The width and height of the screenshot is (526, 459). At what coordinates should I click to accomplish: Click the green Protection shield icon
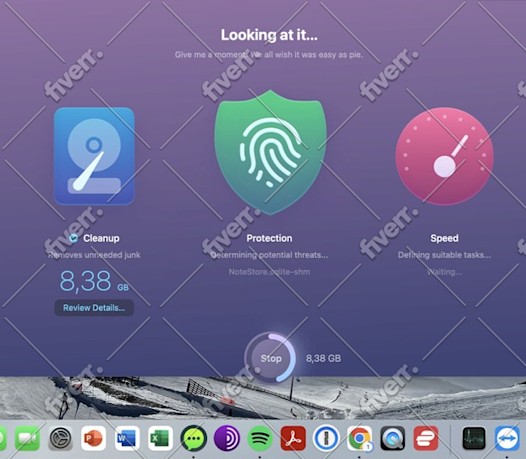coord(270,152)
